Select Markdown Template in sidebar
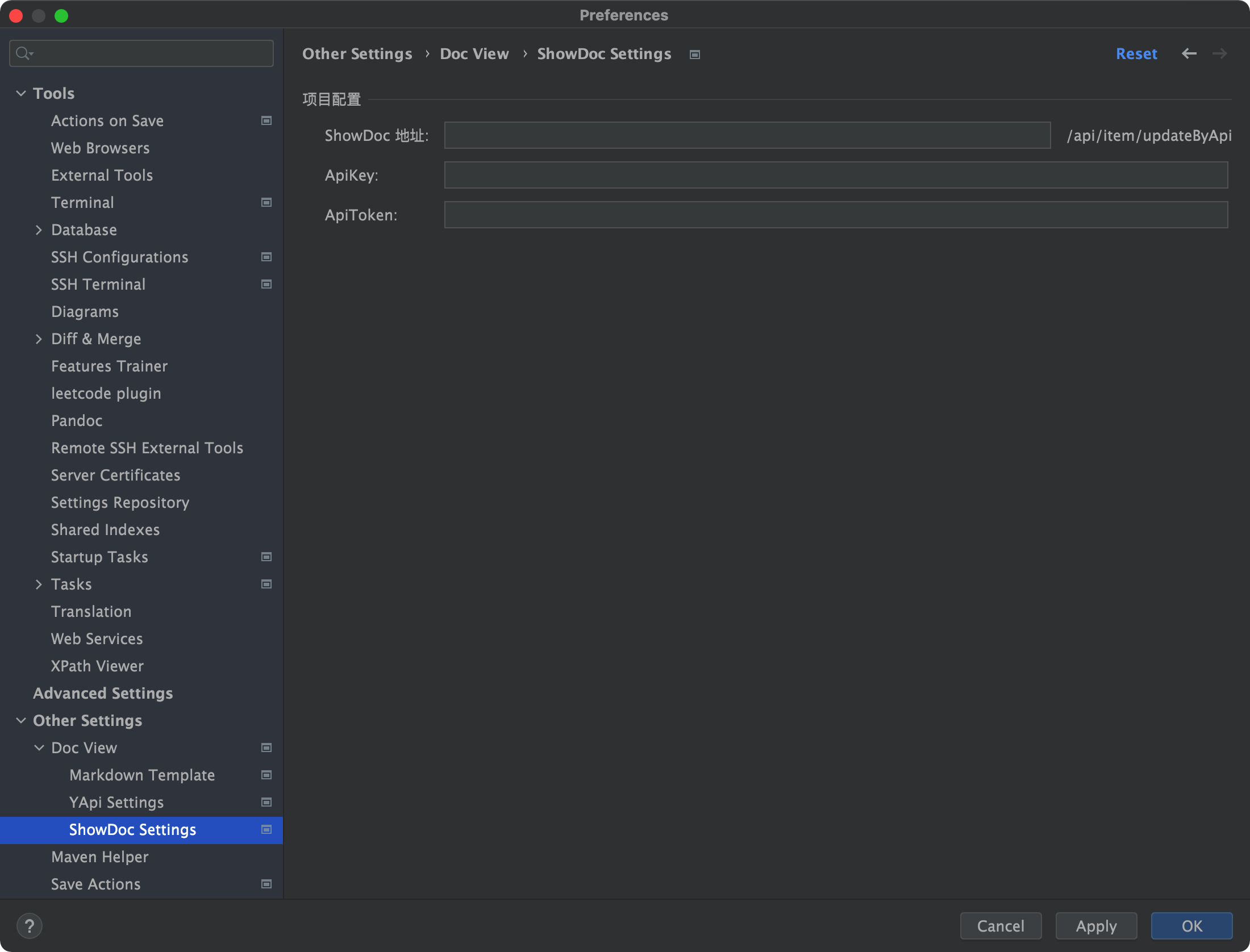This screenshot has width=1250, height=952. tap(142, 775)
